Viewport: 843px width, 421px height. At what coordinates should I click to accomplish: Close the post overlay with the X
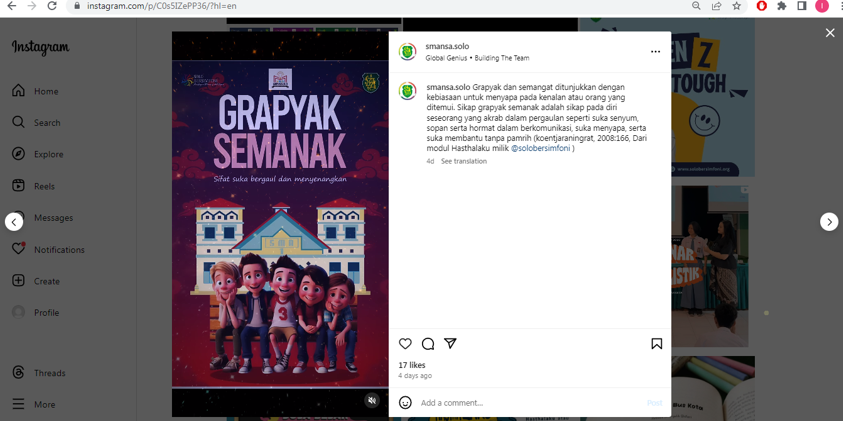coord(830,33)
